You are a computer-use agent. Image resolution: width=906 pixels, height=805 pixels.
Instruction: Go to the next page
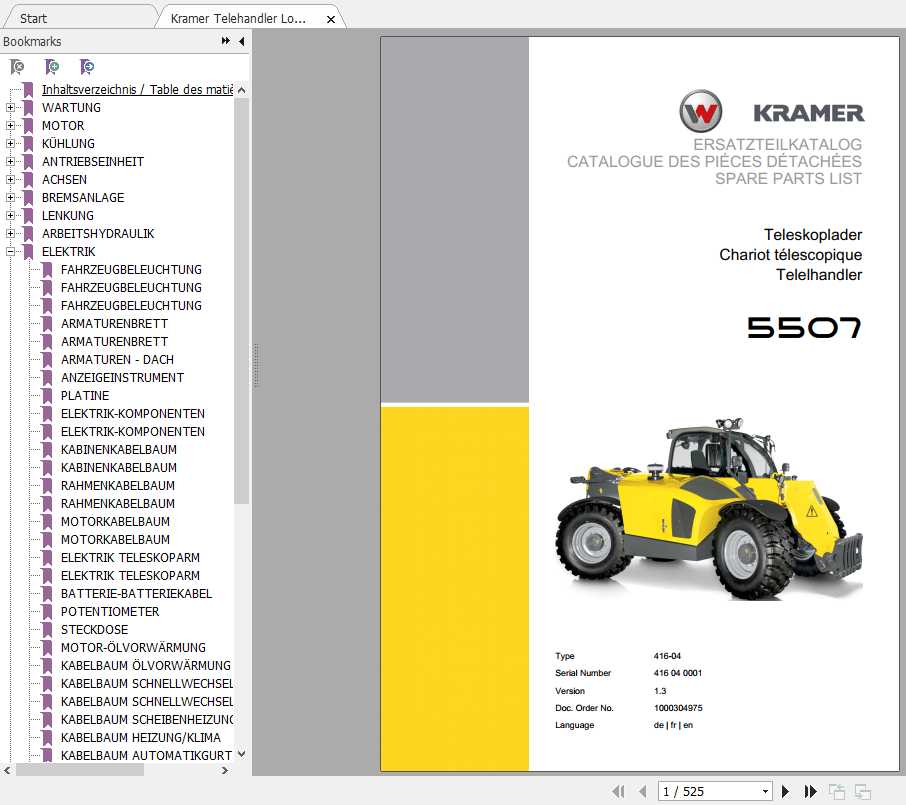(x=786, y=791)
